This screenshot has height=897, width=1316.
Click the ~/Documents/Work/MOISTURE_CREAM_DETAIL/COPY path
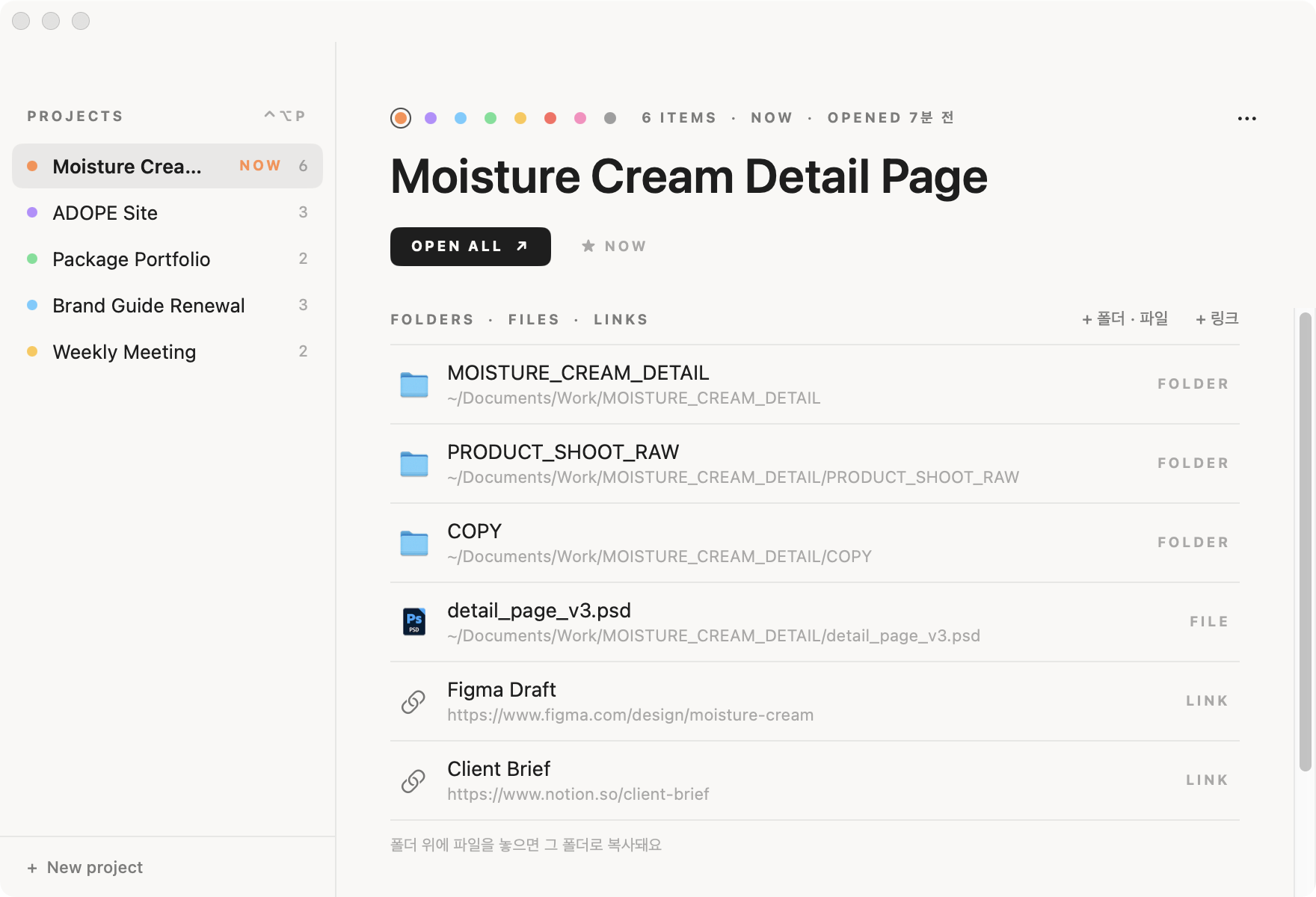click(659, 557)
